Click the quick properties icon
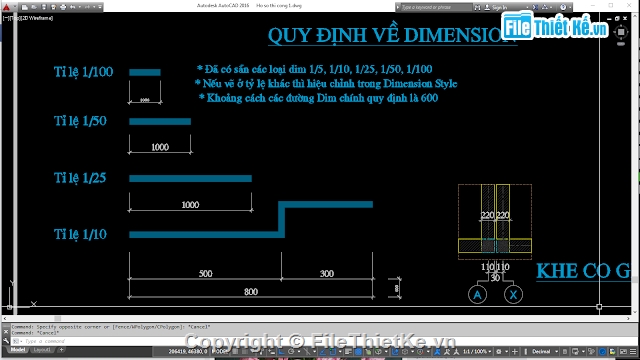Image resolution: width=640 pixels, height=360 pixels. click(564, 351)
